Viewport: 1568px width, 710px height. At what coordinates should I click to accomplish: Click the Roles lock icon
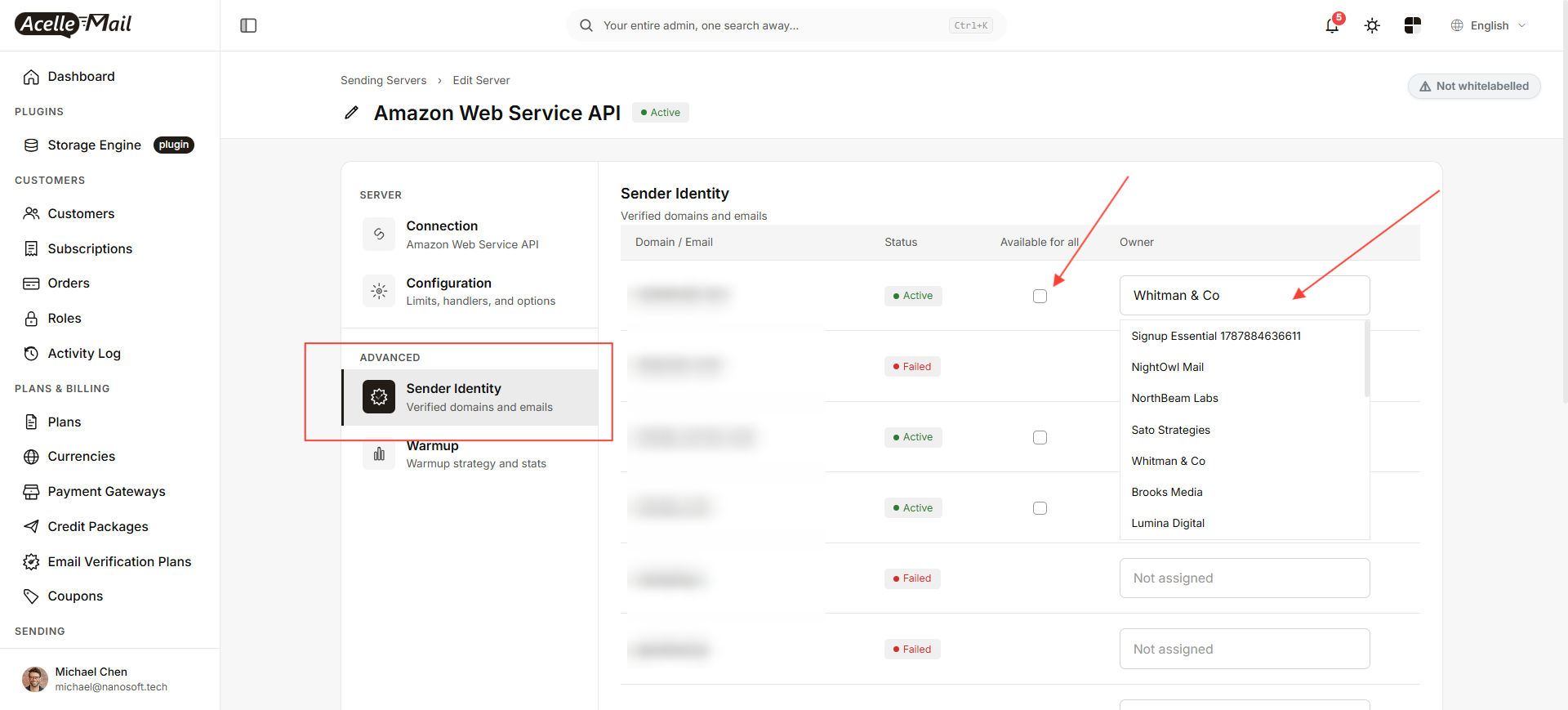tap(31, 319)
